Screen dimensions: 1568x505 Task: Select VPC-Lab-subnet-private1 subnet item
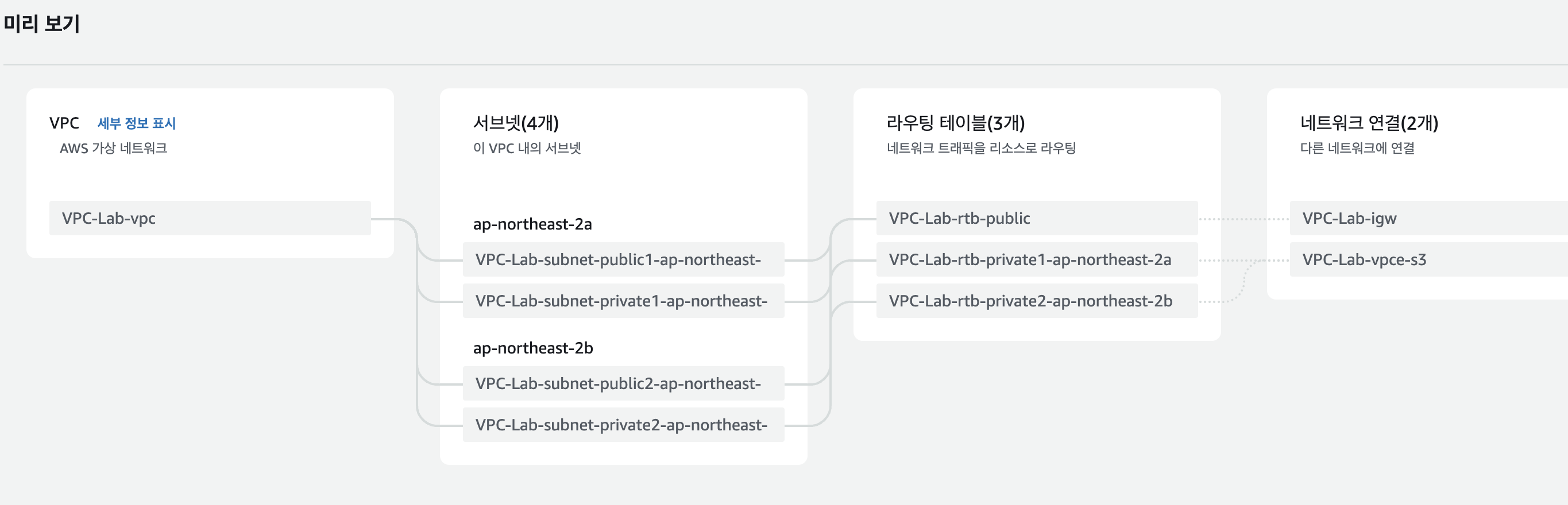pyautogui.click(x=623, y=301)
